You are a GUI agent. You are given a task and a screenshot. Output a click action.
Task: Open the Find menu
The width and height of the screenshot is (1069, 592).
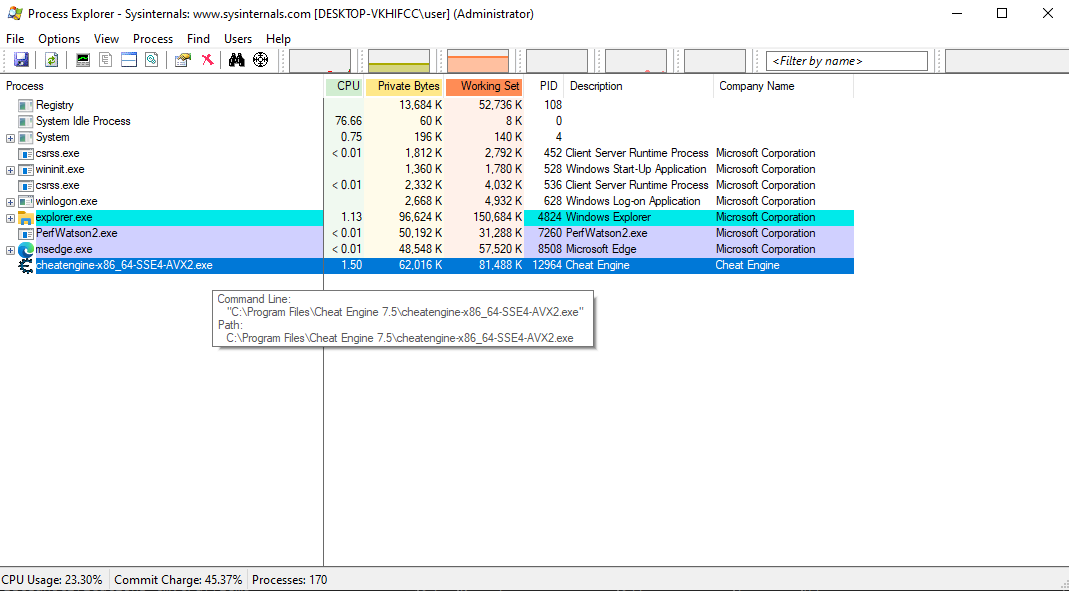pos(198,39)
